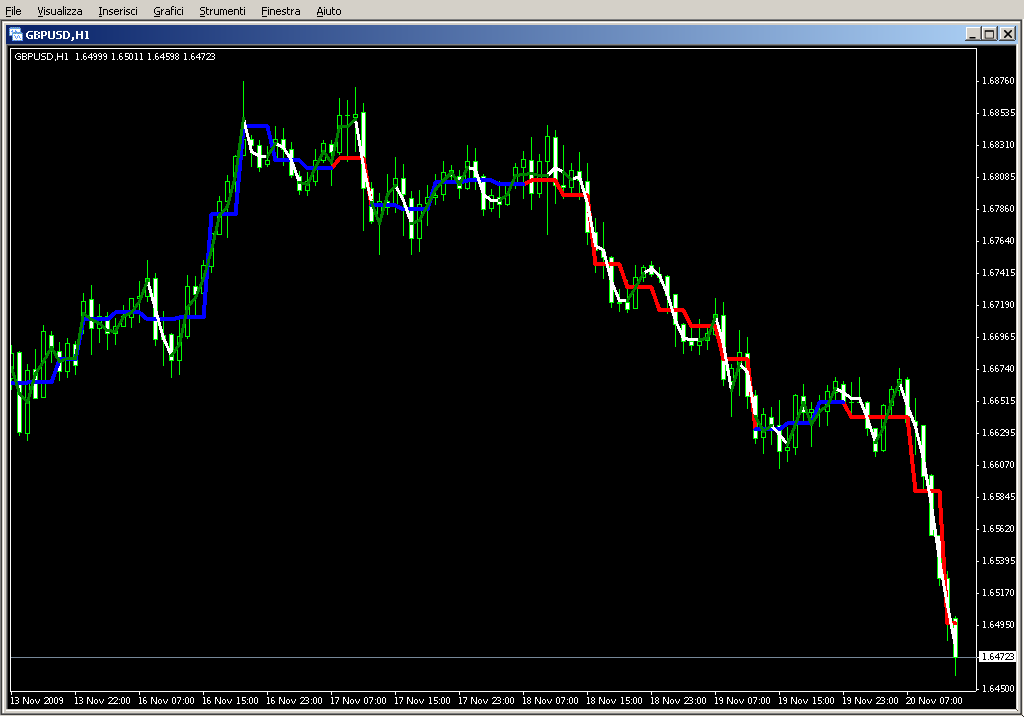Click time label 13 Nov 2009
Screen dimensions: 1024x717
tap(37, 701)
